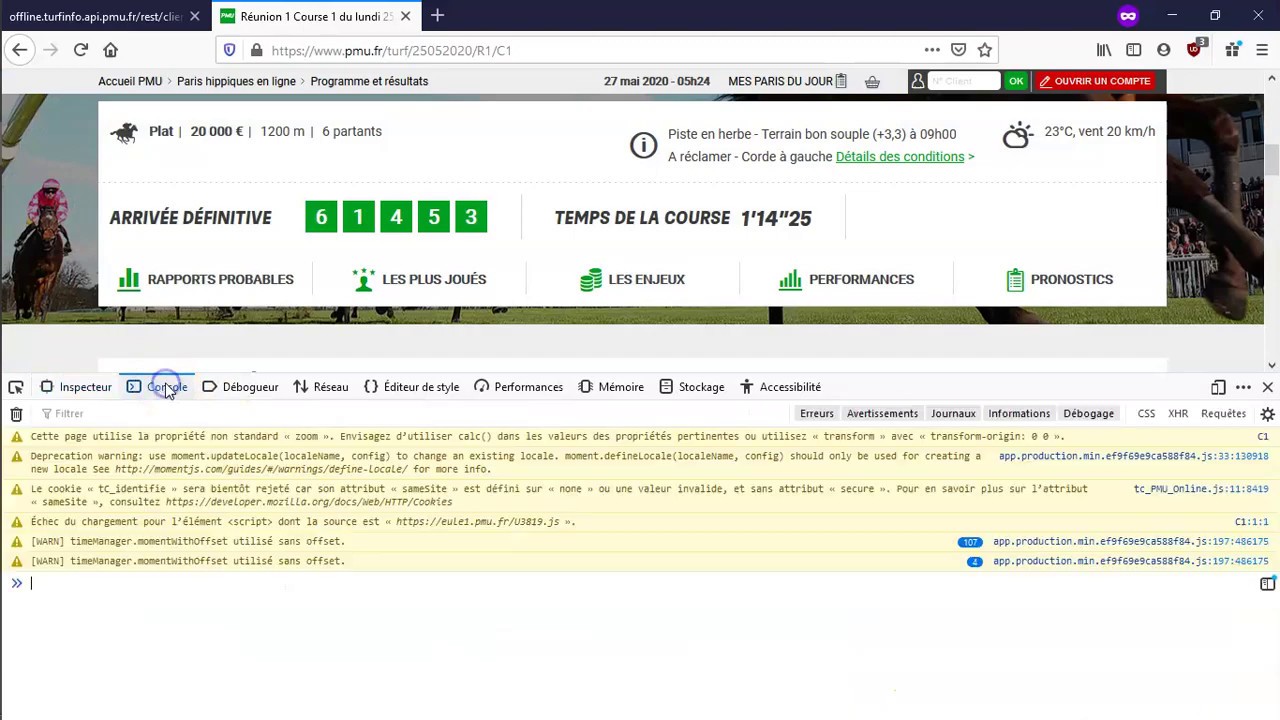Toggle the Requêtes filter

pos(1223,414)
